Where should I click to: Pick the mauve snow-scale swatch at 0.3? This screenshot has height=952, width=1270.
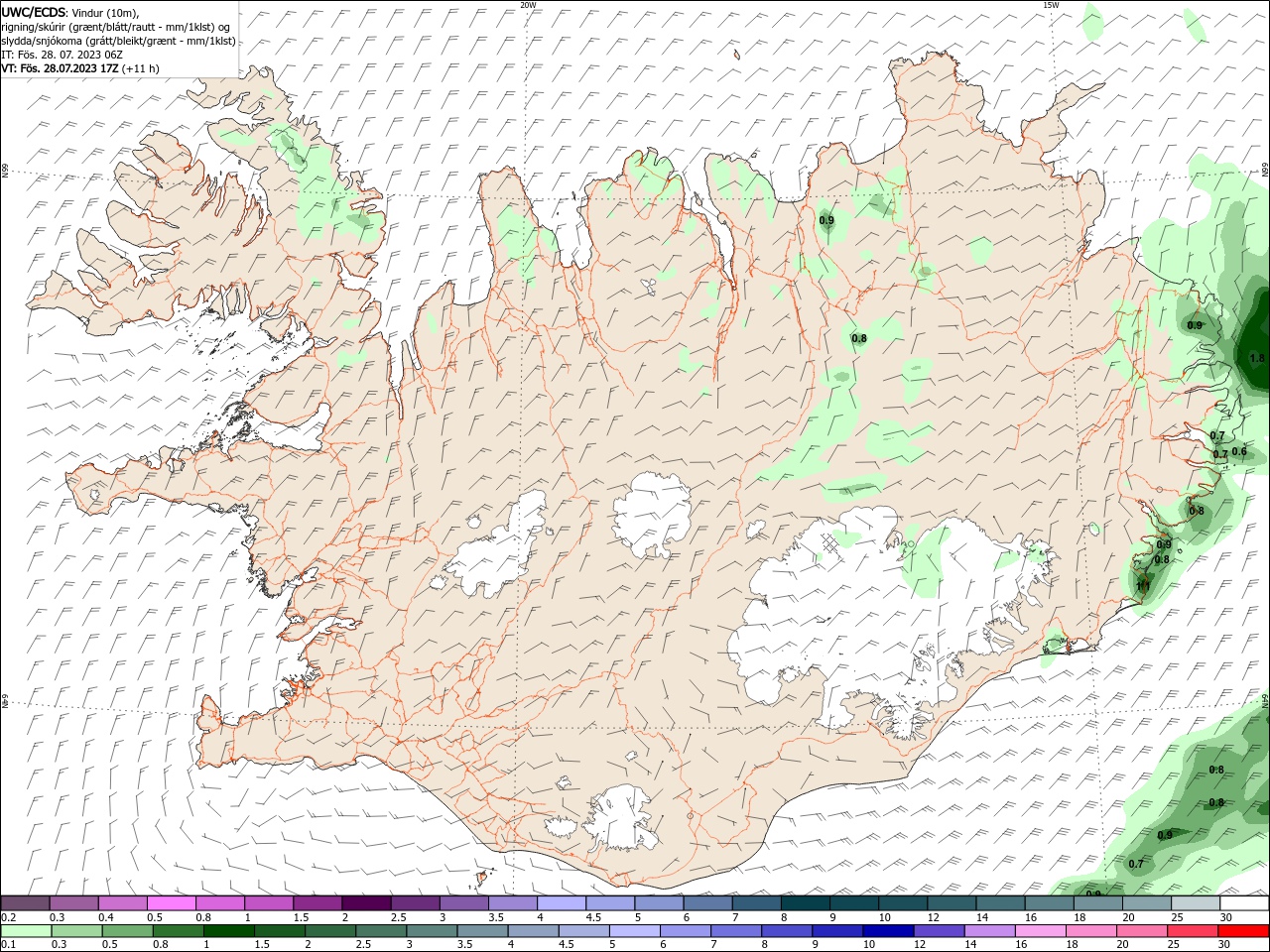point(73,903)
